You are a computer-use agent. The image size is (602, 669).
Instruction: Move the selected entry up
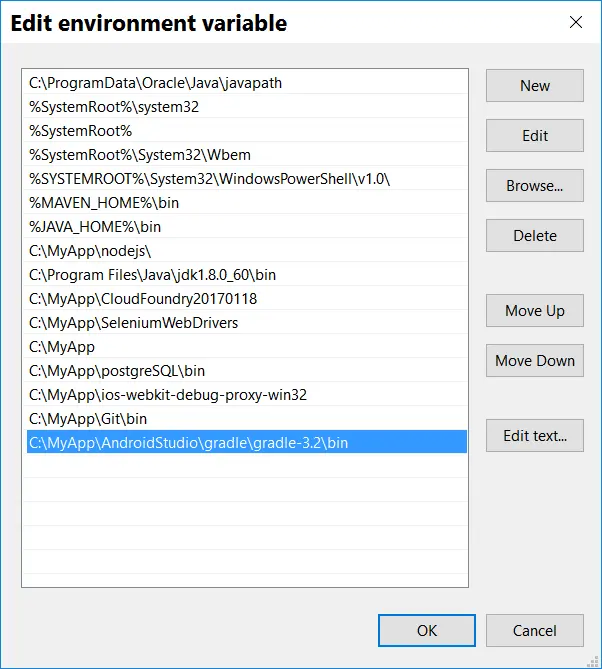click(x=535, y=311)
